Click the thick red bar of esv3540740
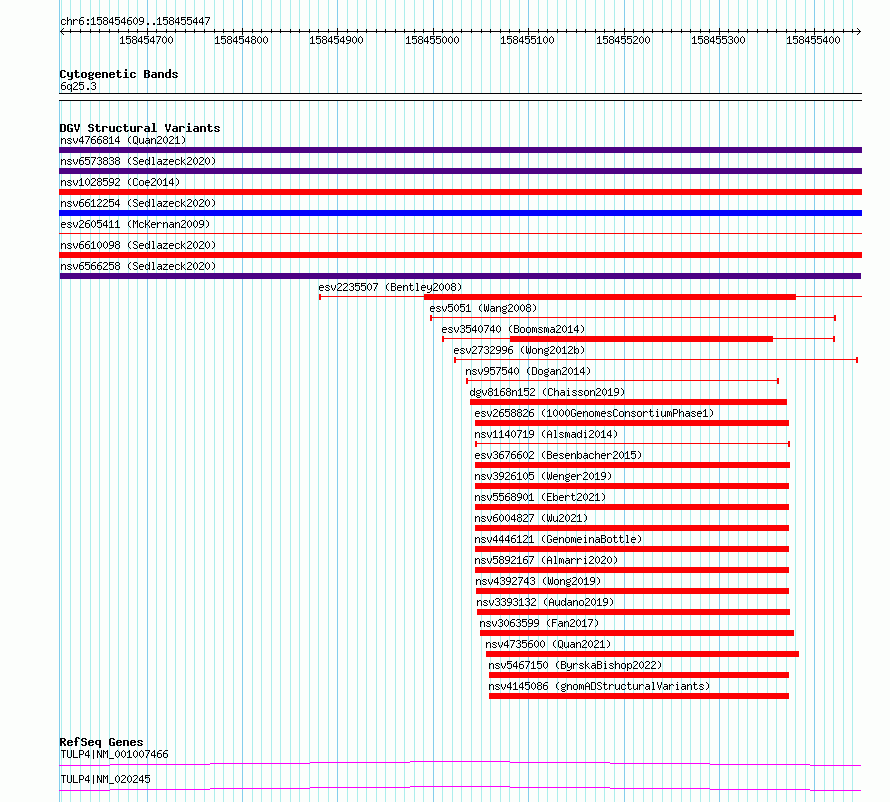This screenshot has height=802, width=890. coord(641,339)
